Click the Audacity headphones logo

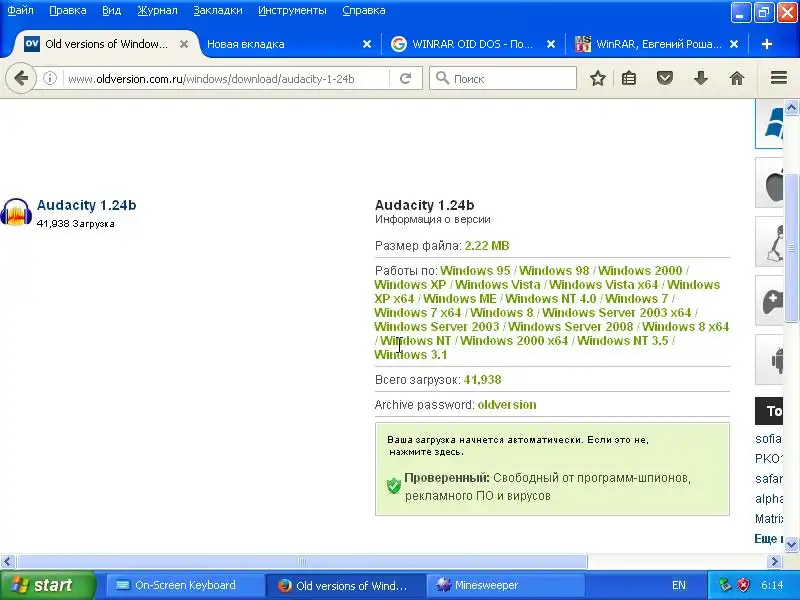pos(16,212)
